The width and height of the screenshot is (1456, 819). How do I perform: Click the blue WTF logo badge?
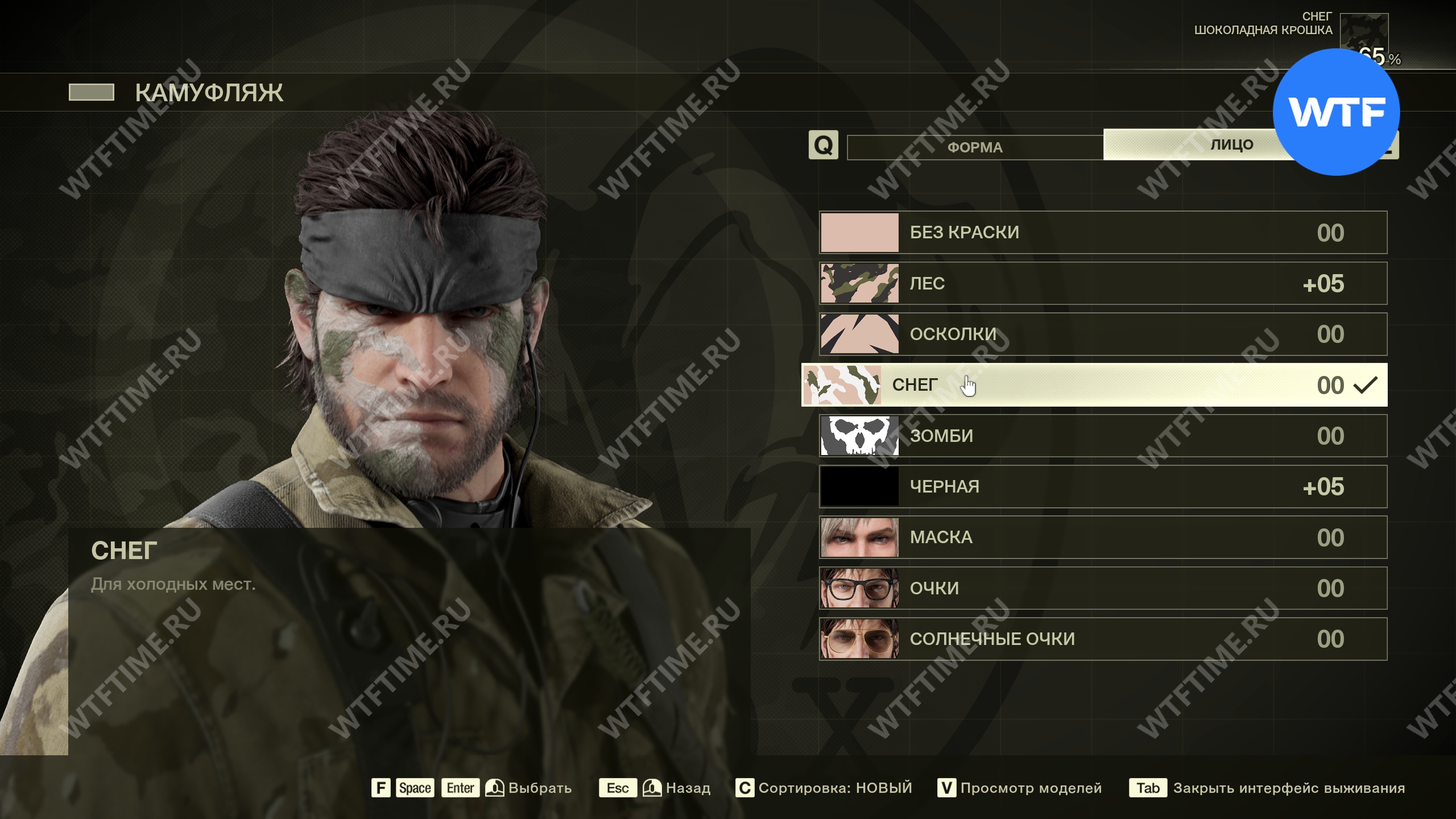(x=1336, y=112)
